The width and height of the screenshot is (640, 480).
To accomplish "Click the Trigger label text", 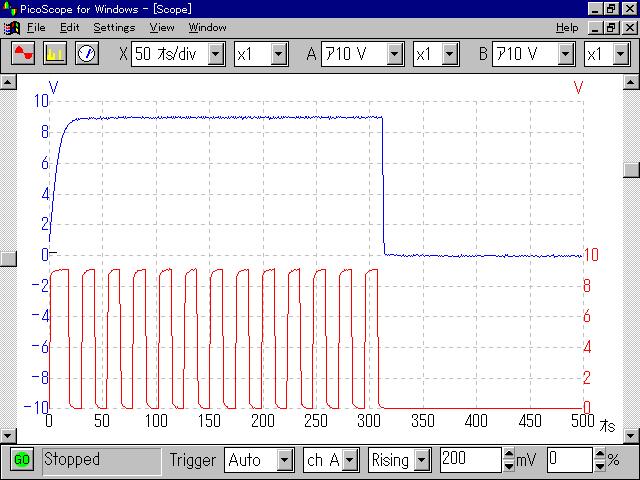I will pyautogui.click(x=193, y=460).
